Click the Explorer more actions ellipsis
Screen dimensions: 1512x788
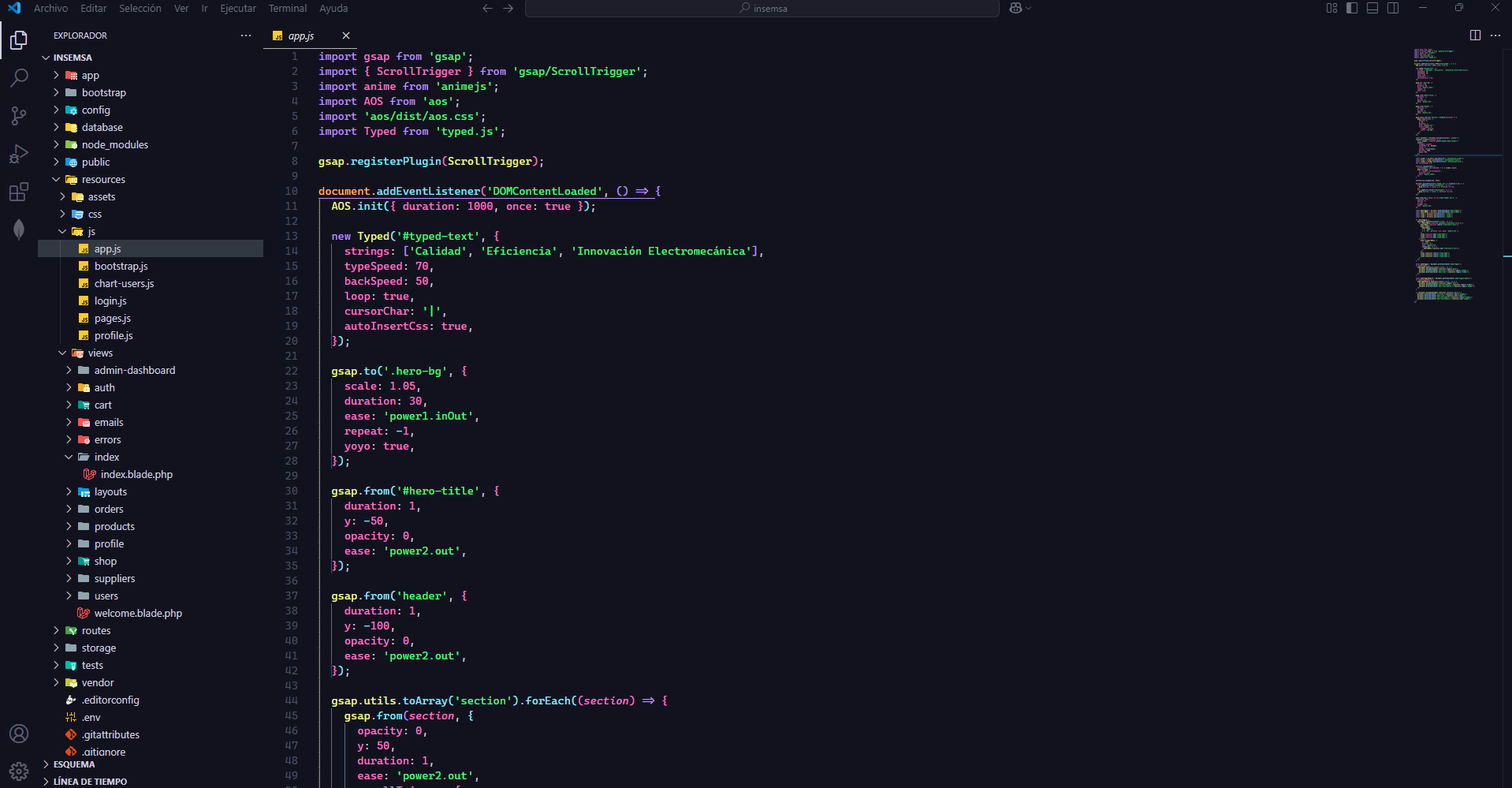pyautogui.click(x=246, y=35)
